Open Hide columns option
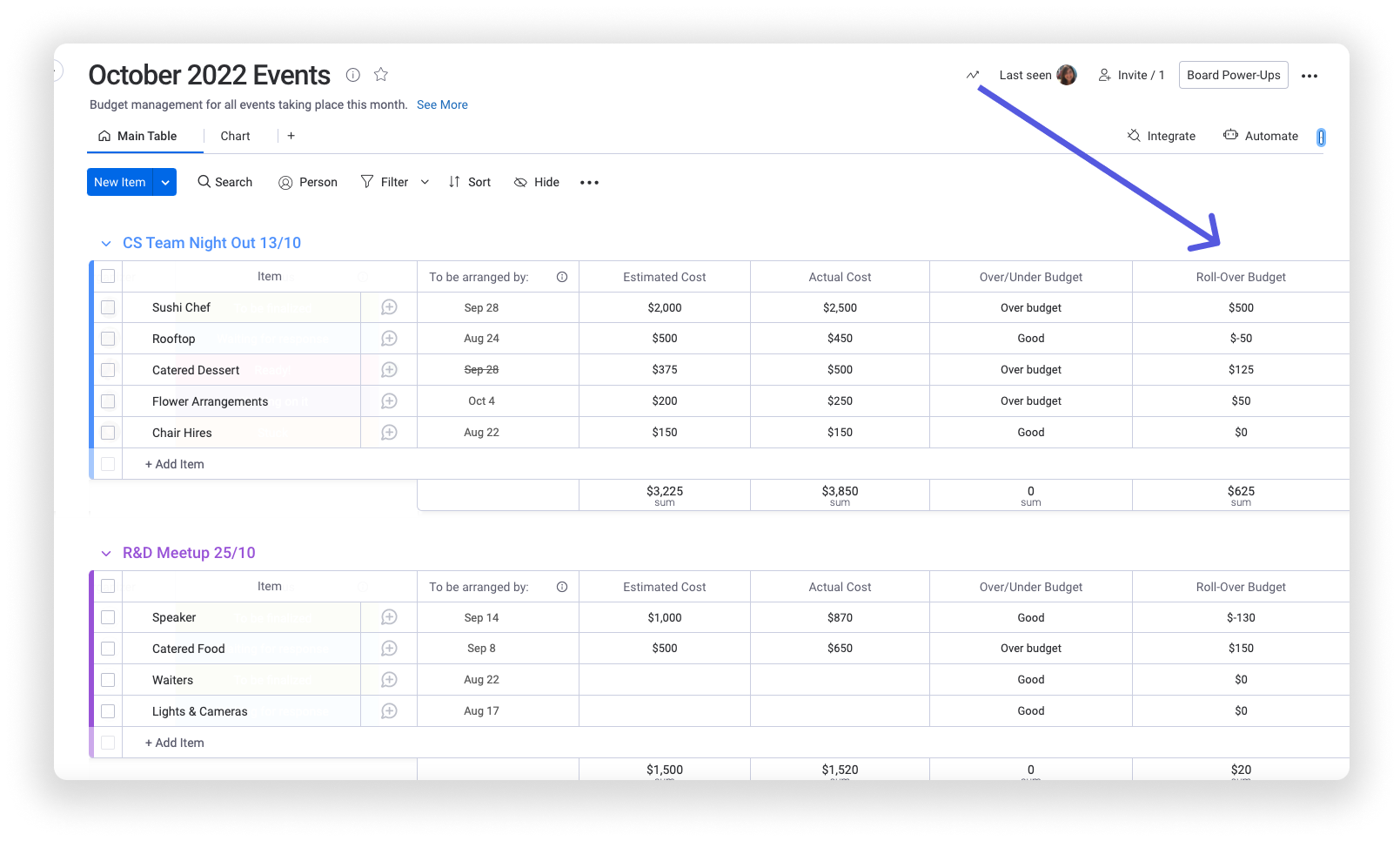Image resolution: width=1400 pixels, height=841 pixels. pos(537,182)
